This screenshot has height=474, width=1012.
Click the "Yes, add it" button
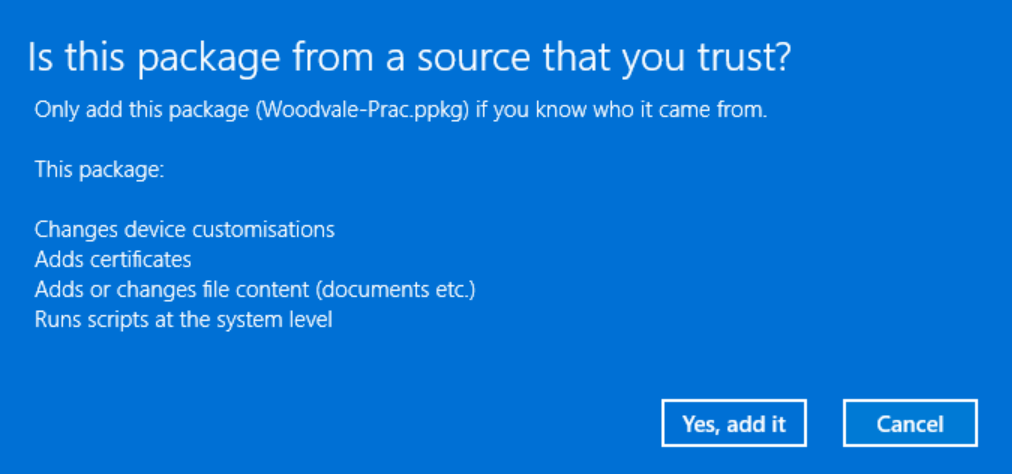[x=734, y=423]
